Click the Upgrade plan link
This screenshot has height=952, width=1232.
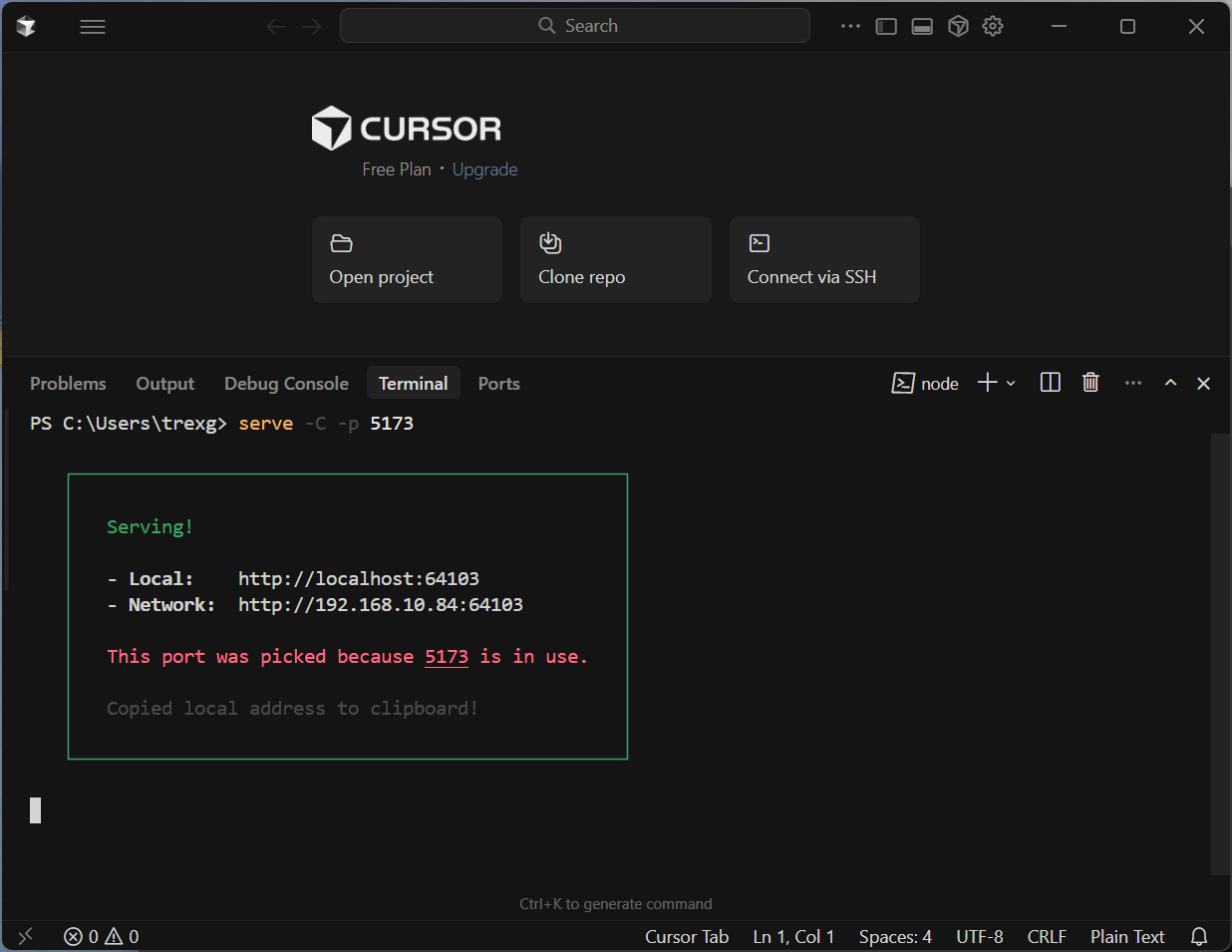pos(484,169)
